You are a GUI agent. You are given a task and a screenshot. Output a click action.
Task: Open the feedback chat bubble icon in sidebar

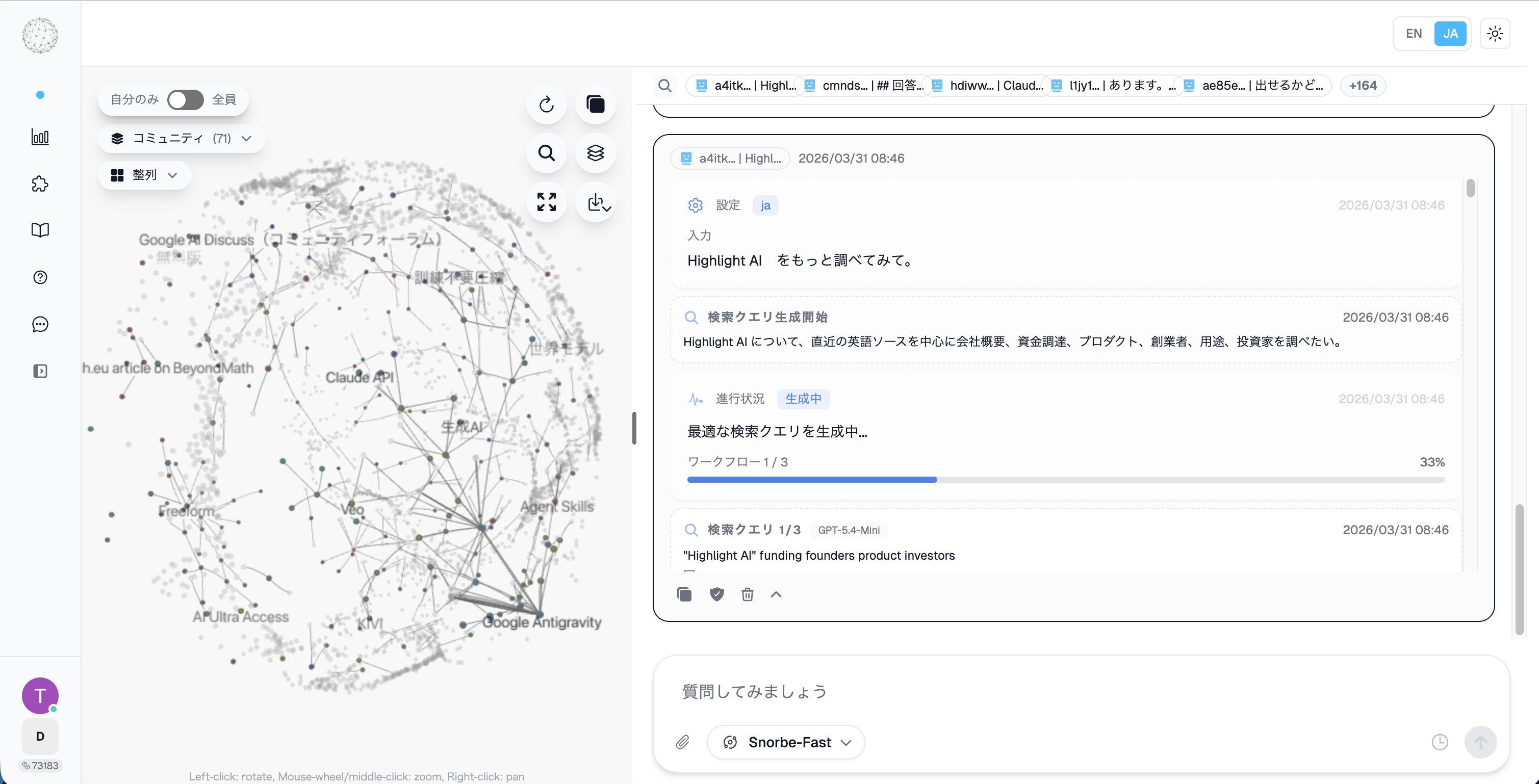coord(39,324)
